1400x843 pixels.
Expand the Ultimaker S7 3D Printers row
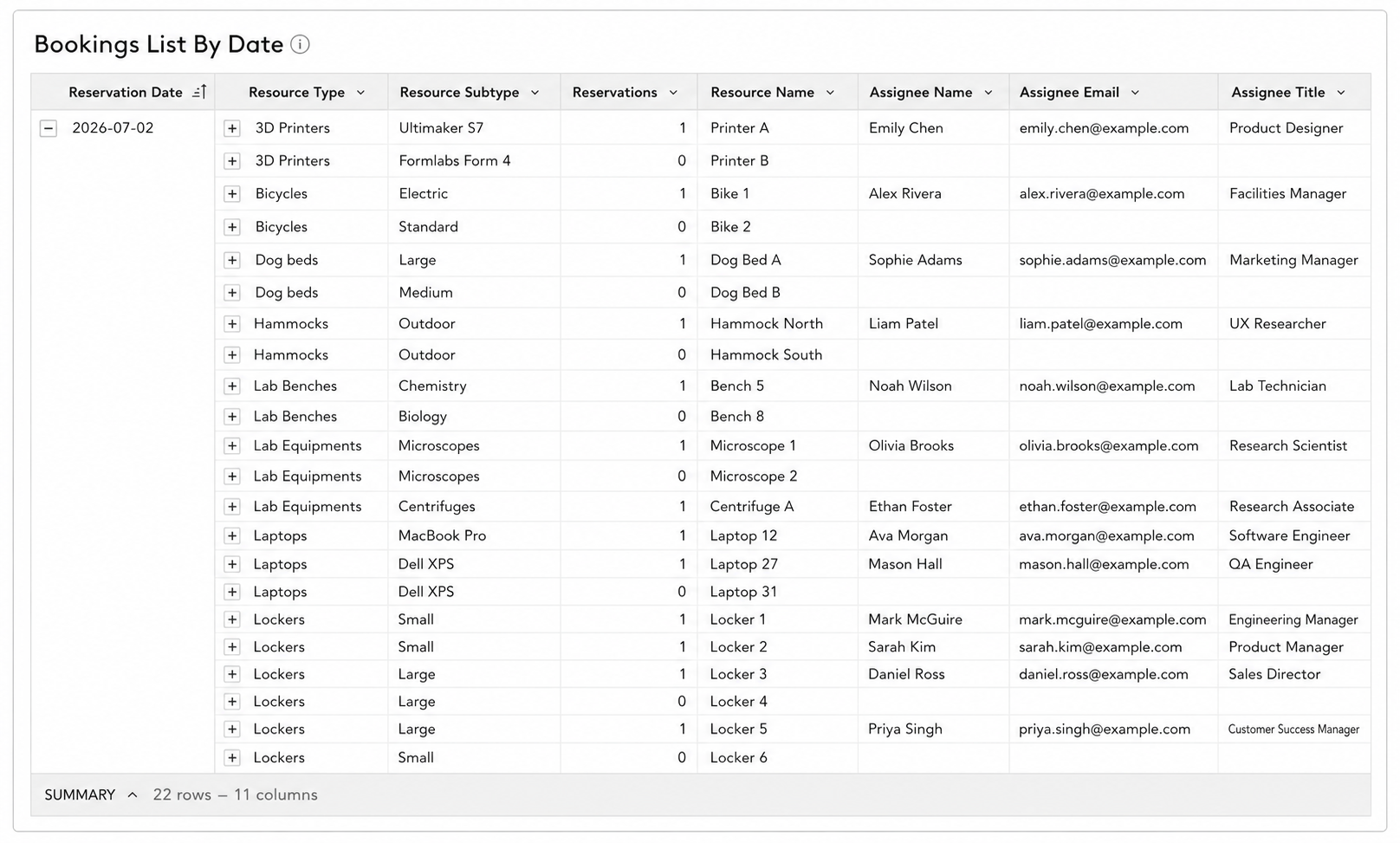coord(231,128)
